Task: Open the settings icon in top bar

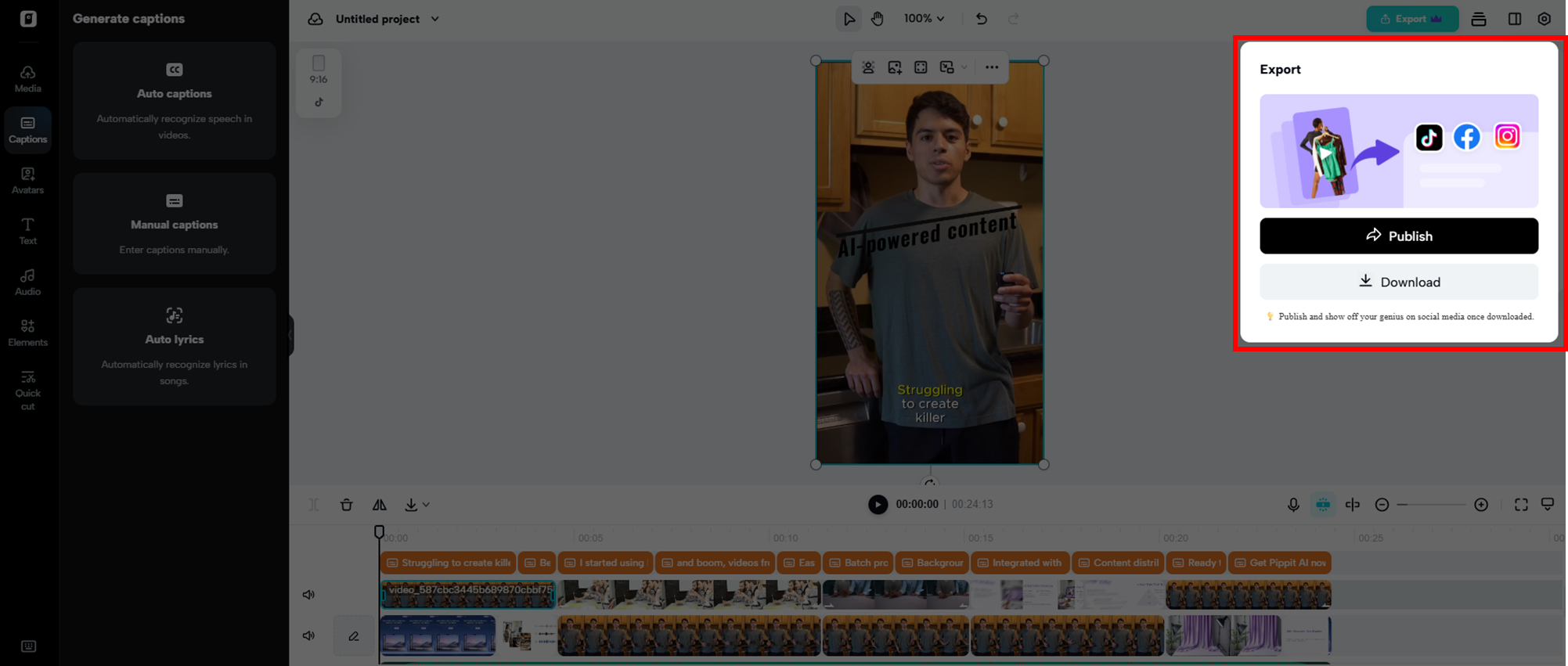Action: [x=1545, y=19]
